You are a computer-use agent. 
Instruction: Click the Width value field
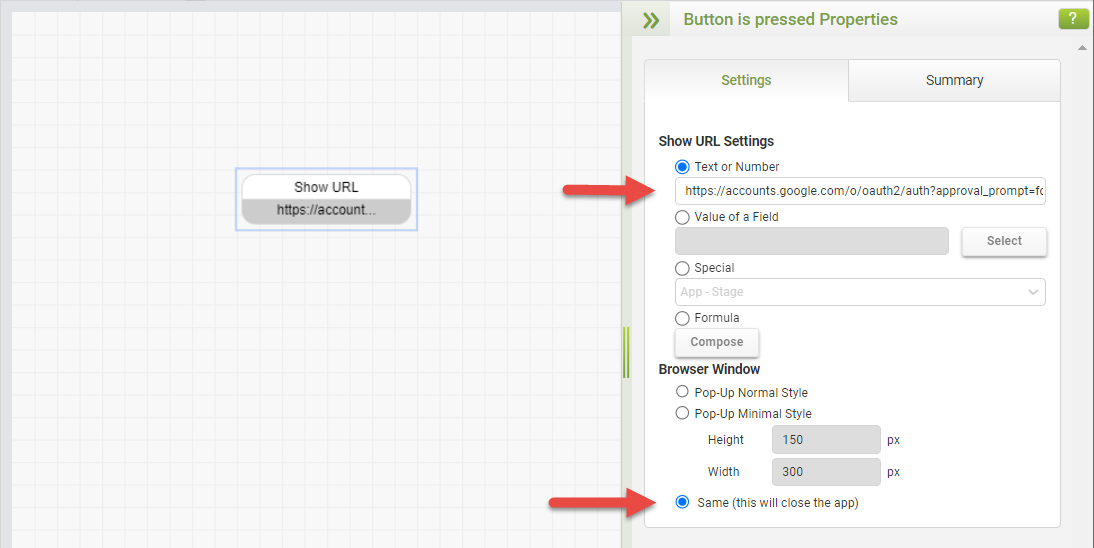point(826,472)
